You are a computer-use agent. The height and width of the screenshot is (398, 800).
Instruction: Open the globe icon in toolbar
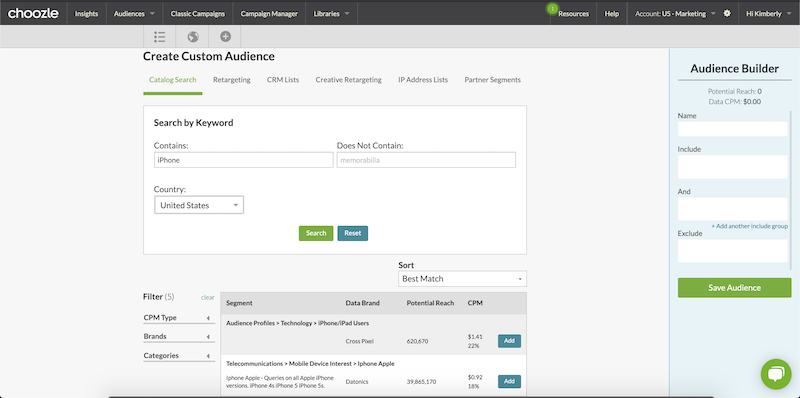coord(192,37)
